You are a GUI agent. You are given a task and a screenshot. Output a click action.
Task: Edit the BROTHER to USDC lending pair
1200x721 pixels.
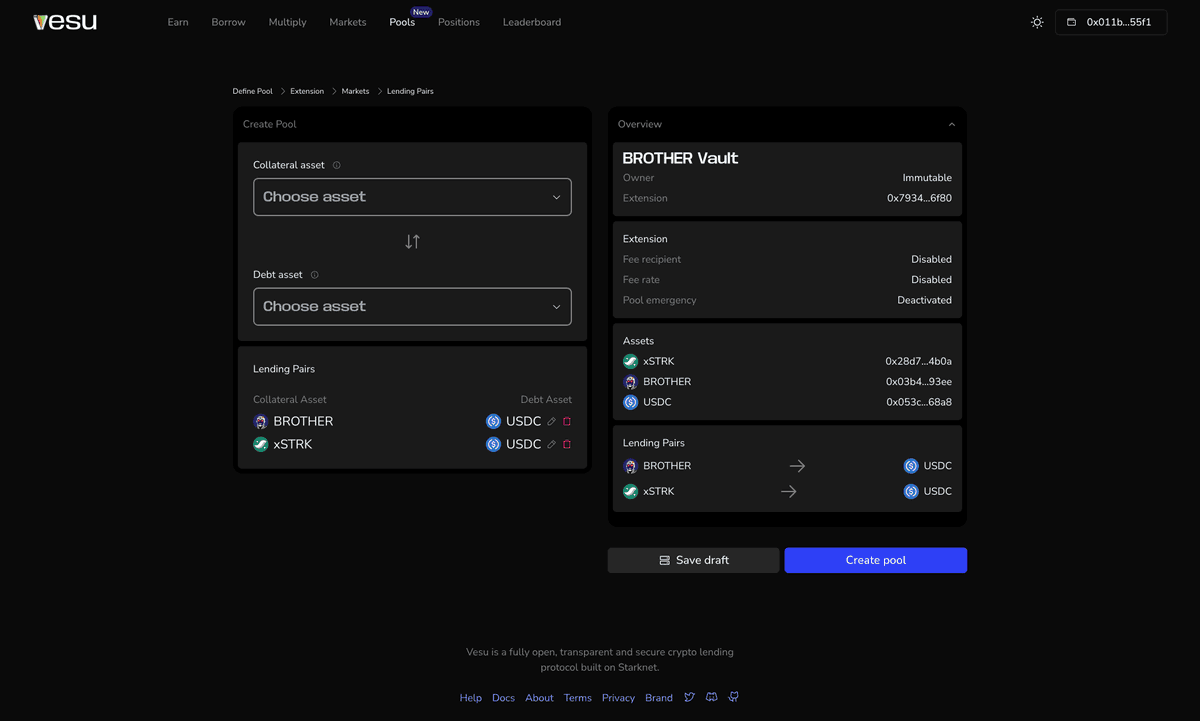(x=551, y=421)
